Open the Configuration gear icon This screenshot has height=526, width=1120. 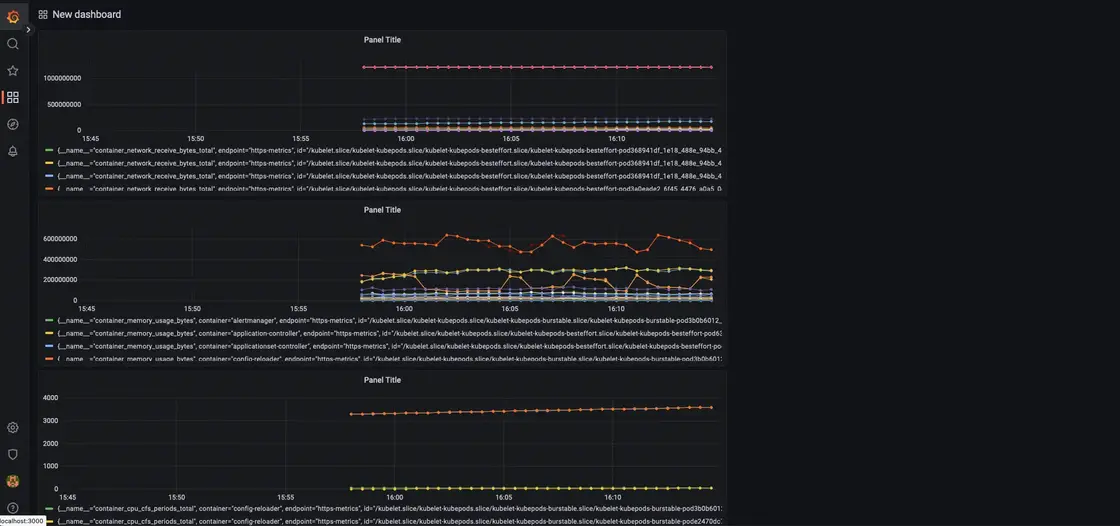point(13,428)
